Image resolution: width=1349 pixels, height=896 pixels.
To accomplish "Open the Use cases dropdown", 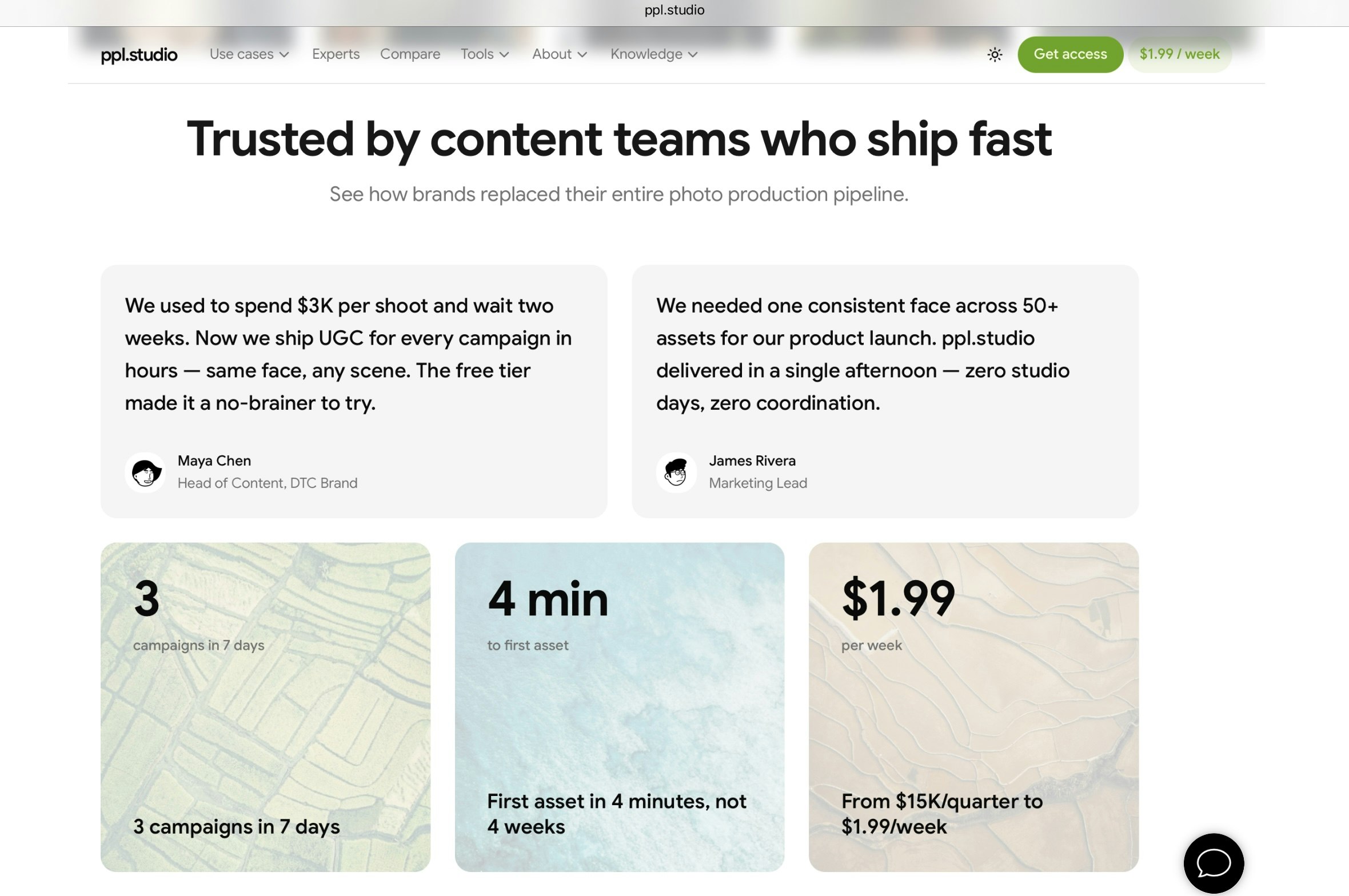I will click(x=249, y=54).
